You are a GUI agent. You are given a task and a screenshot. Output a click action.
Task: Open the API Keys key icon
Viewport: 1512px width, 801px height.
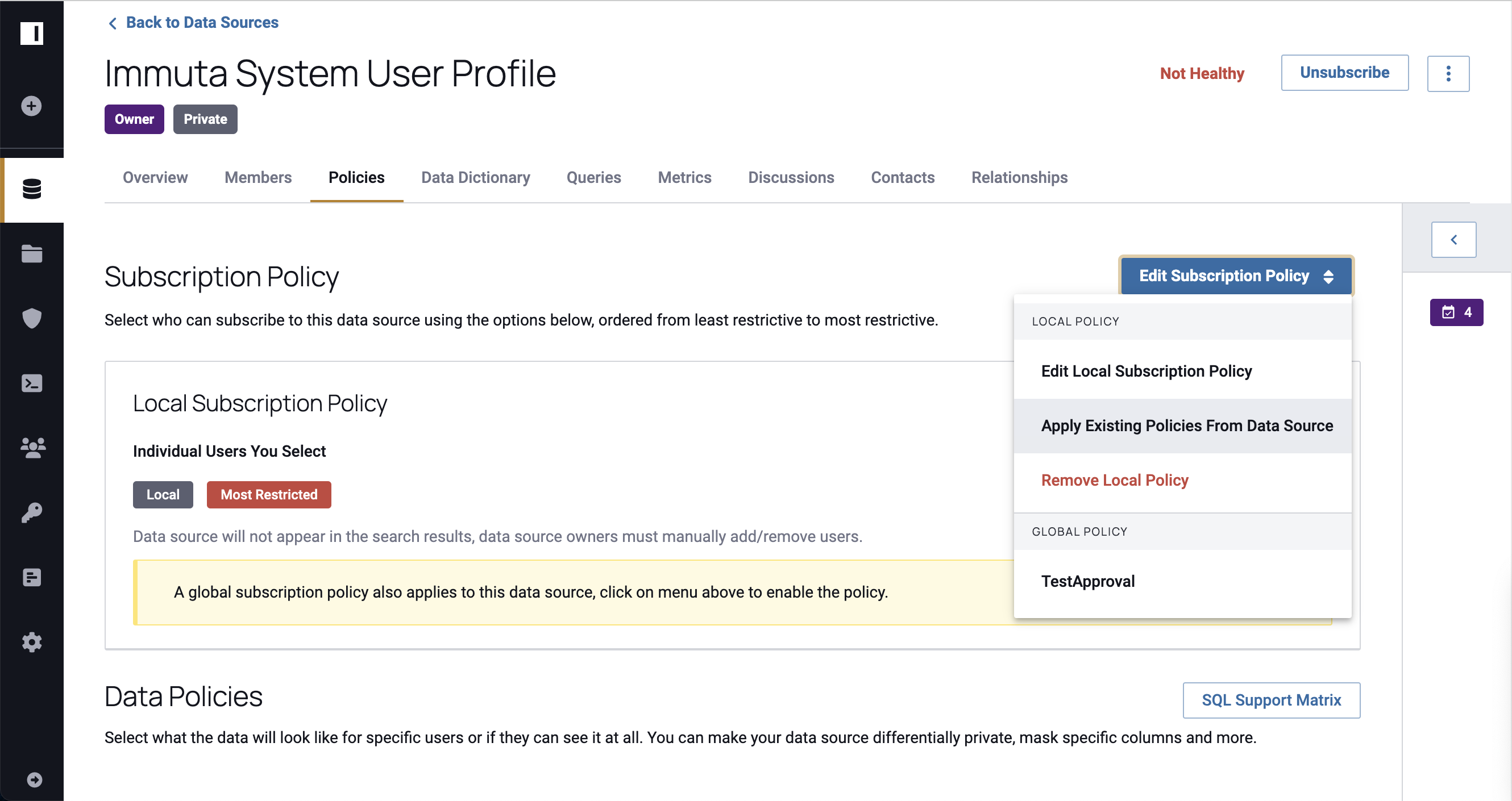(32, 513)
